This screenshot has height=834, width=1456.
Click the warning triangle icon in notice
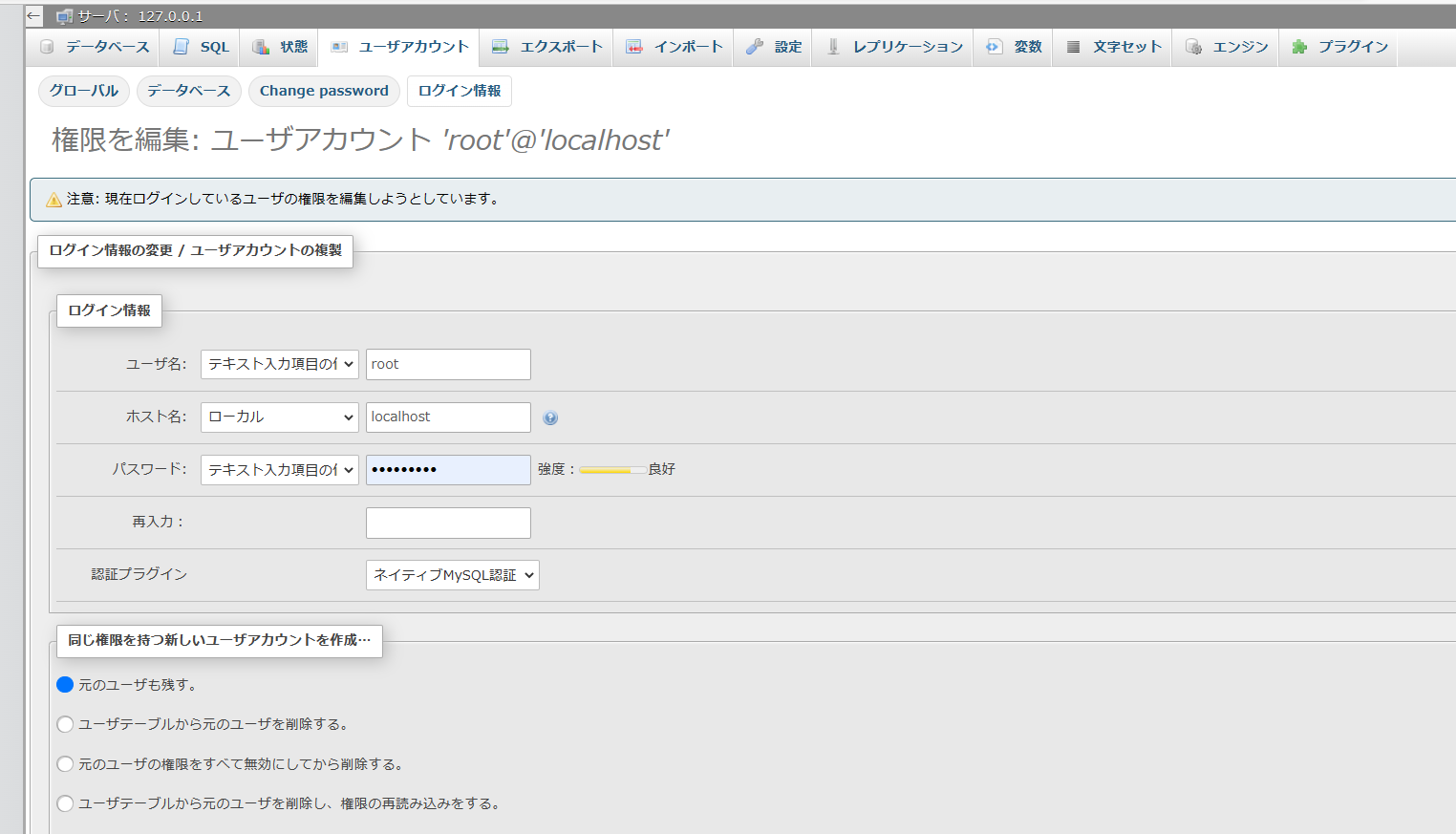[54, 200]
